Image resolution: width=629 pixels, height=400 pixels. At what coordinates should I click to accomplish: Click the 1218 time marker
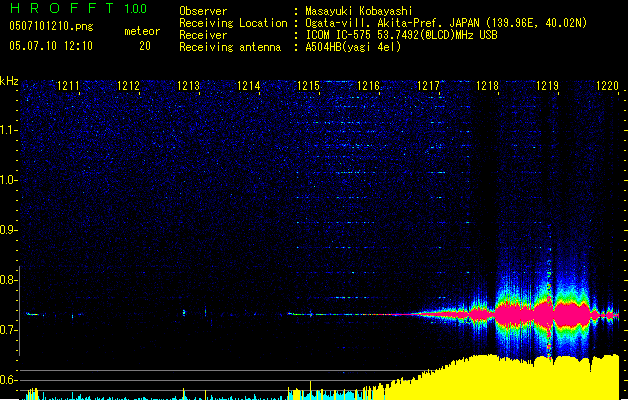pos(487,86)
